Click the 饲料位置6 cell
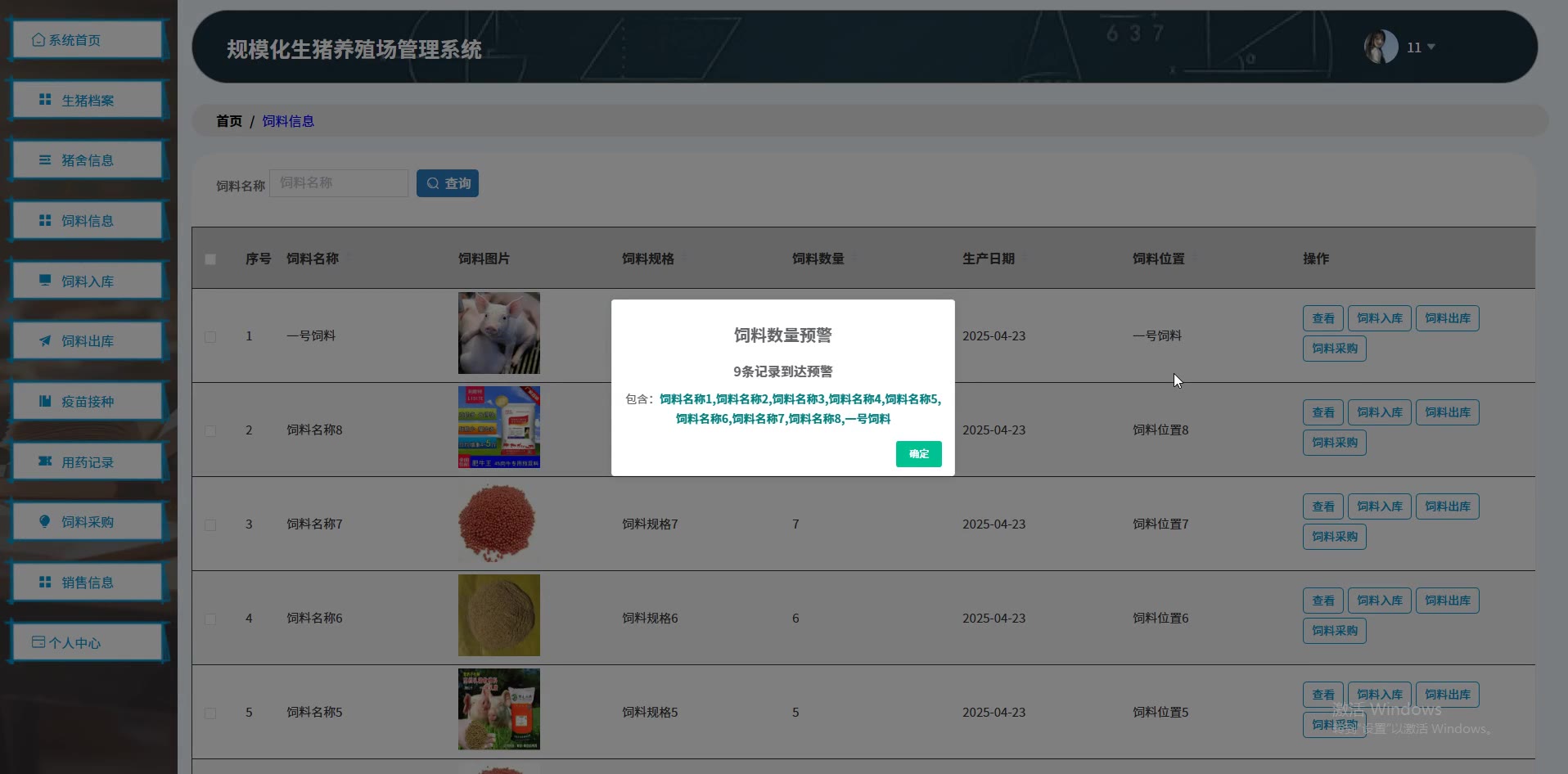The width and height of the screenshot is (1568, 774). click(x=1160, y=619)
